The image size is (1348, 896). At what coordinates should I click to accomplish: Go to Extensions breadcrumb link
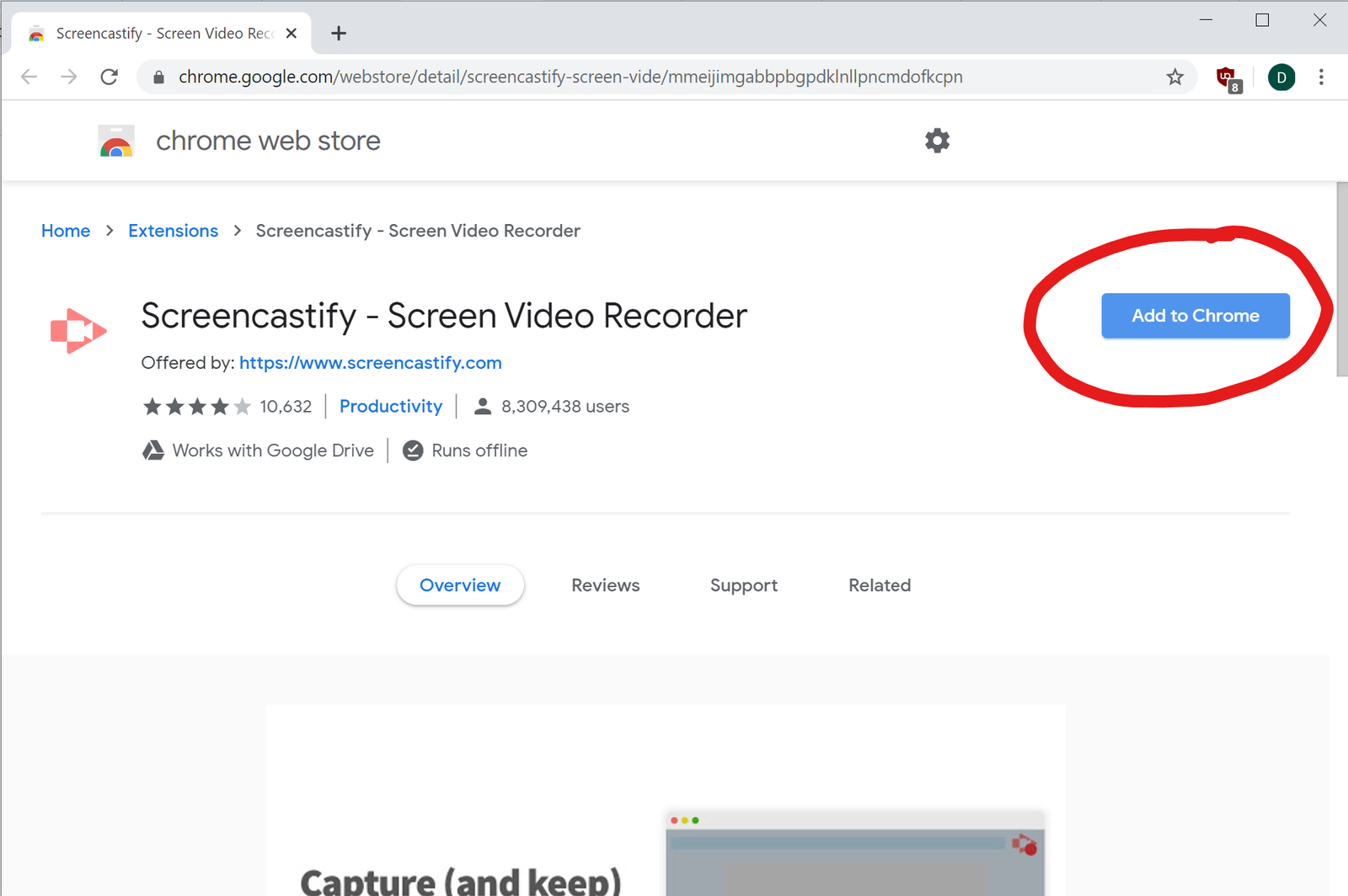173,231
